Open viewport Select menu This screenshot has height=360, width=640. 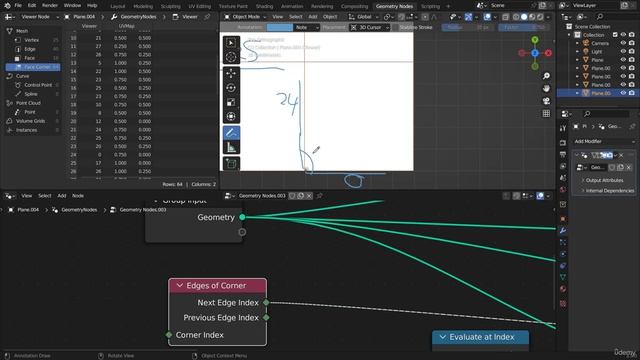pyautogui.click(x=296, y=17)
